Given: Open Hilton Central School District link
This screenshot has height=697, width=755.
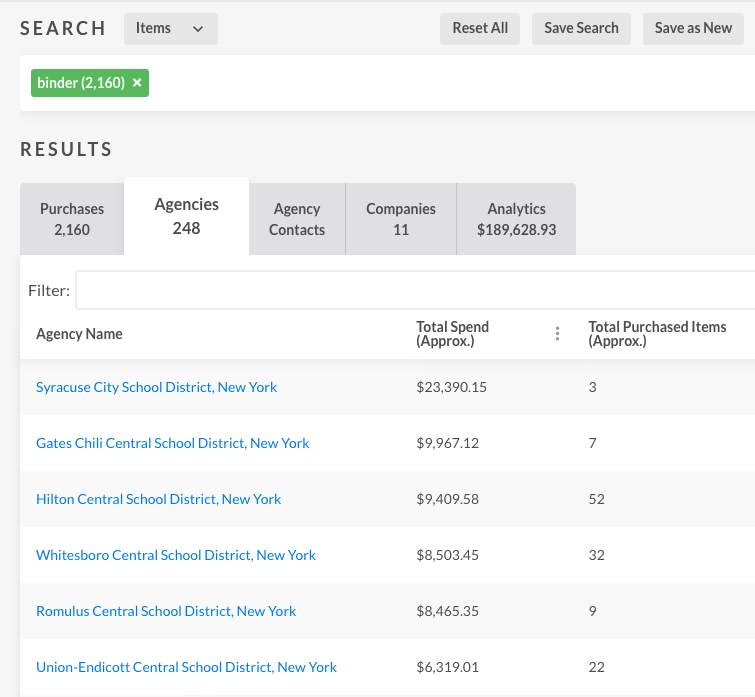Looking at the screenshot, I should coord(158,499).
